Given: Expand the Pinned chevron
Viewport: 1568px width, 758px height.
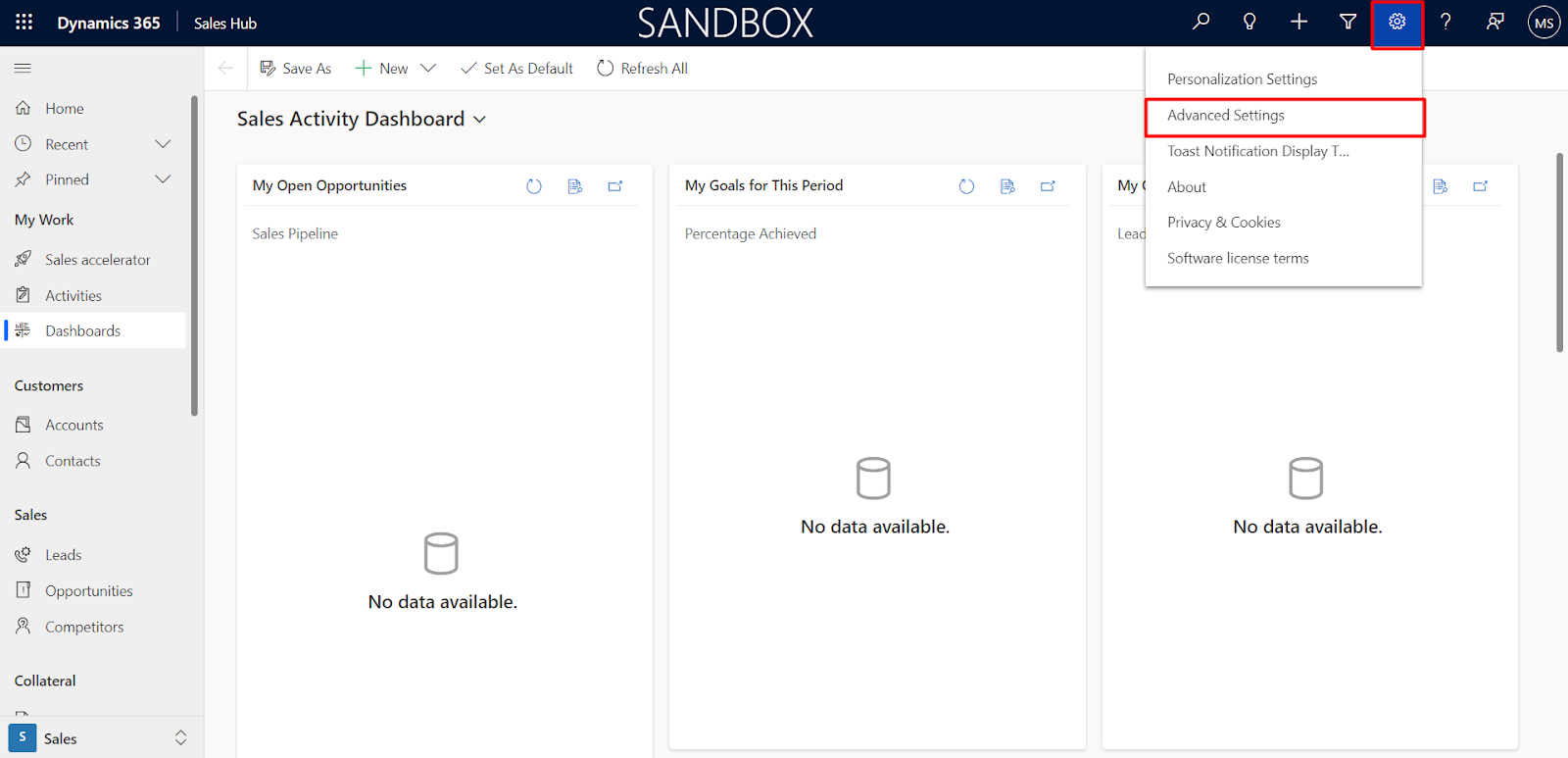Looking at the screenshot, I should [163, 179].
